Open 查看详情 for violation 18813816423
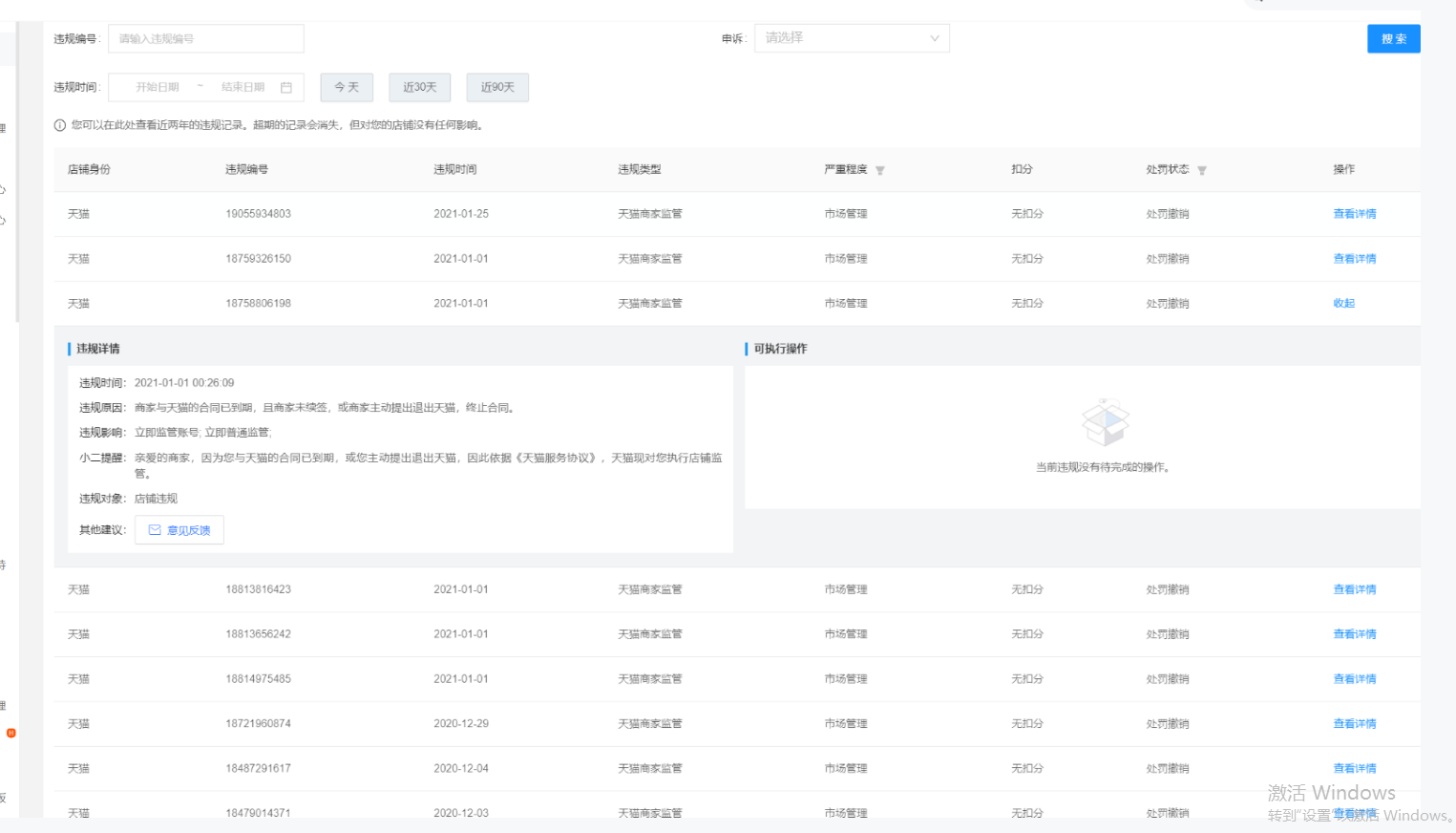Screen dimensions: 1456x833 click(1355, 589)
